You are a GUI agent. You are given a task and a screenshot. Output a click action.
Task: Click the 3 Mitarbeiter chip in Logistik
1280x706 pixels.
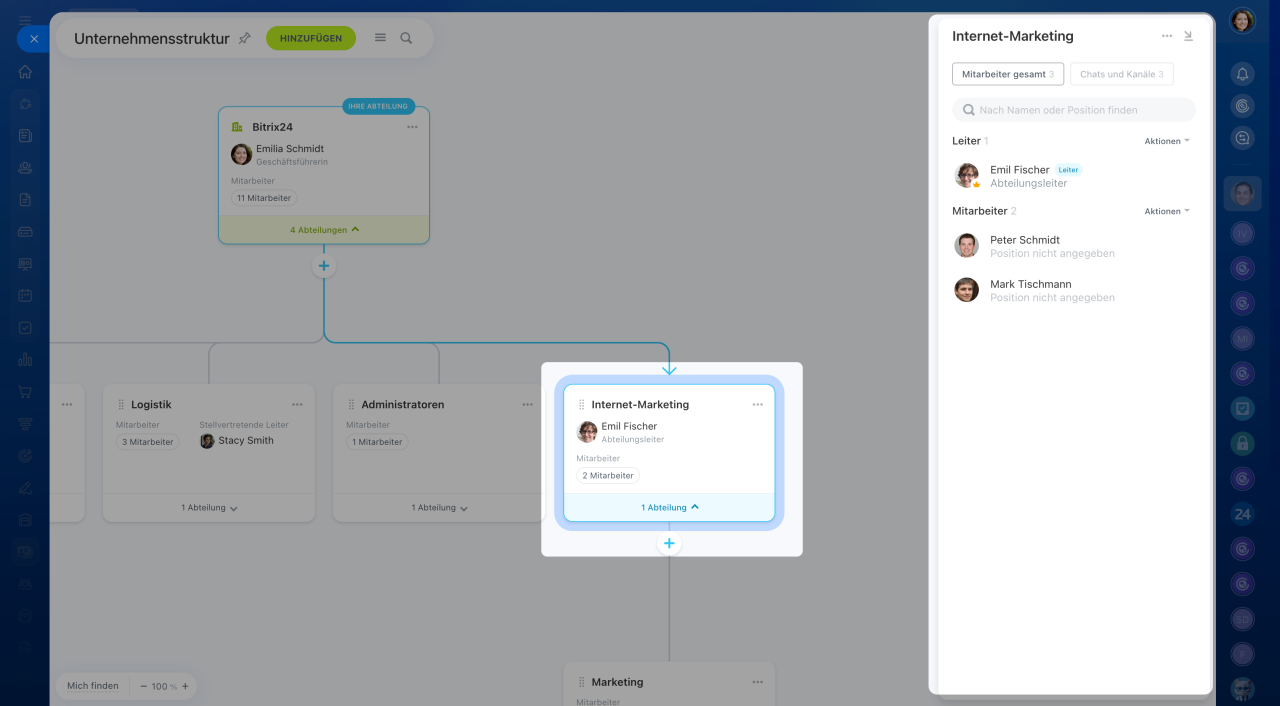(148, 442)
